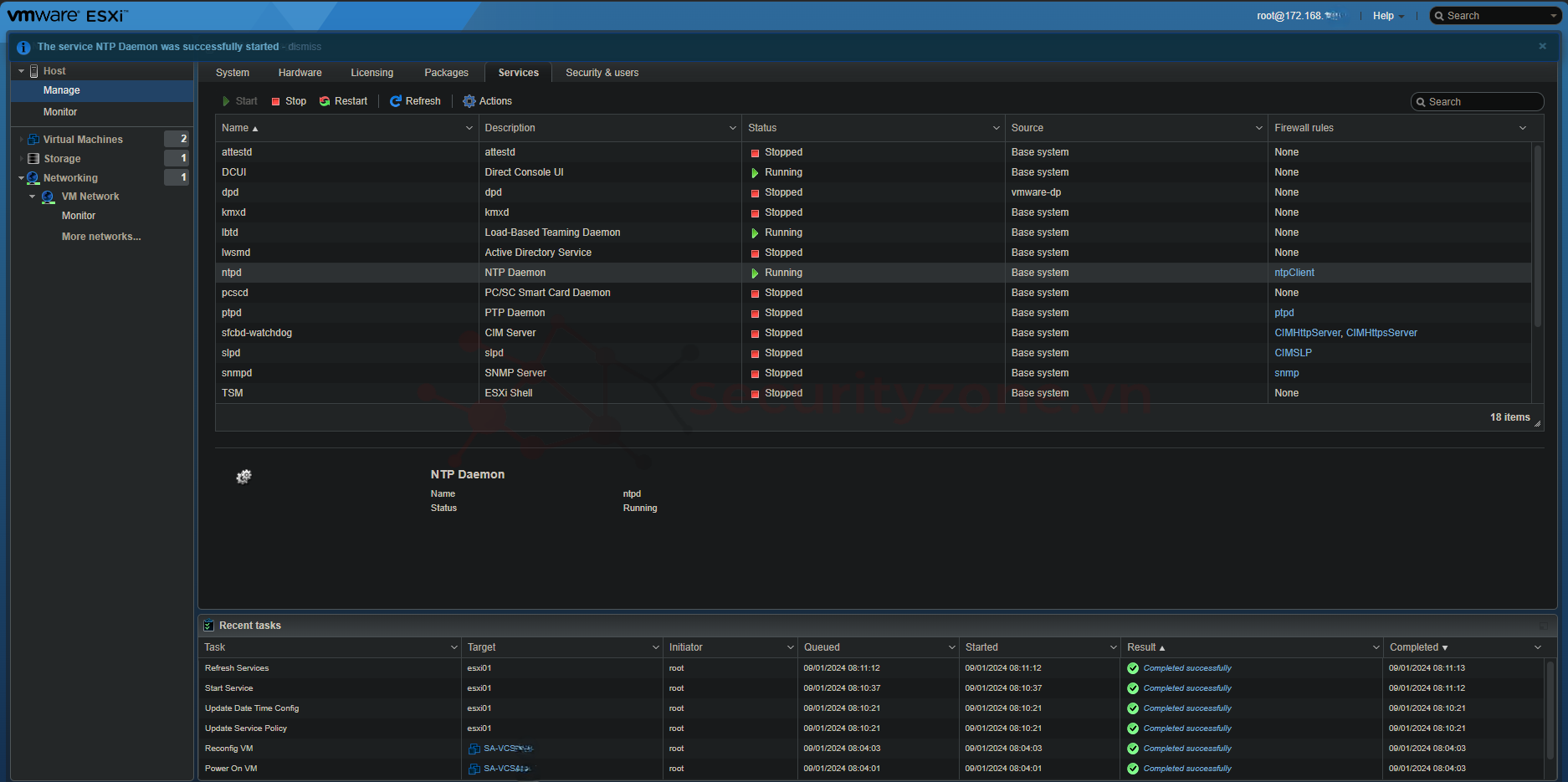This screenshot has width=1568, height=782.
Task: Open the Task column dropdown in Recent tasks
Action: [454, 647]
